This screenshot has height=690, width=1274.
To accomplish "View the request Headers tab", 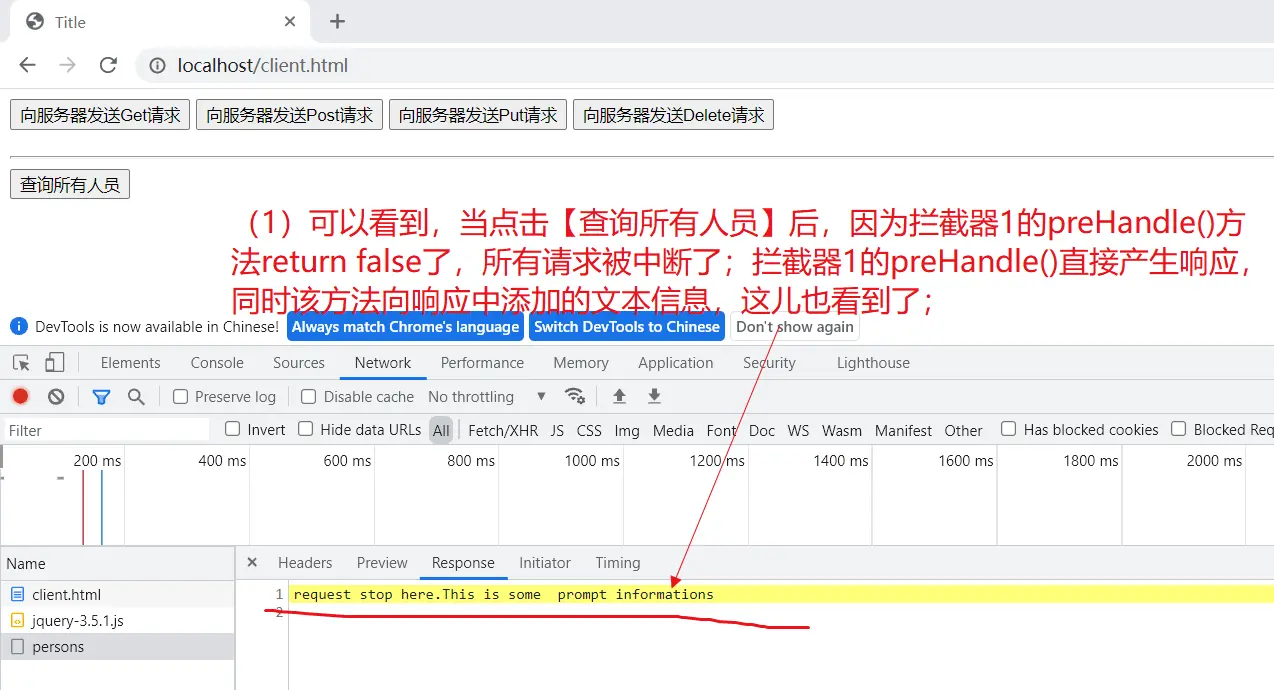I will (305, 563).
